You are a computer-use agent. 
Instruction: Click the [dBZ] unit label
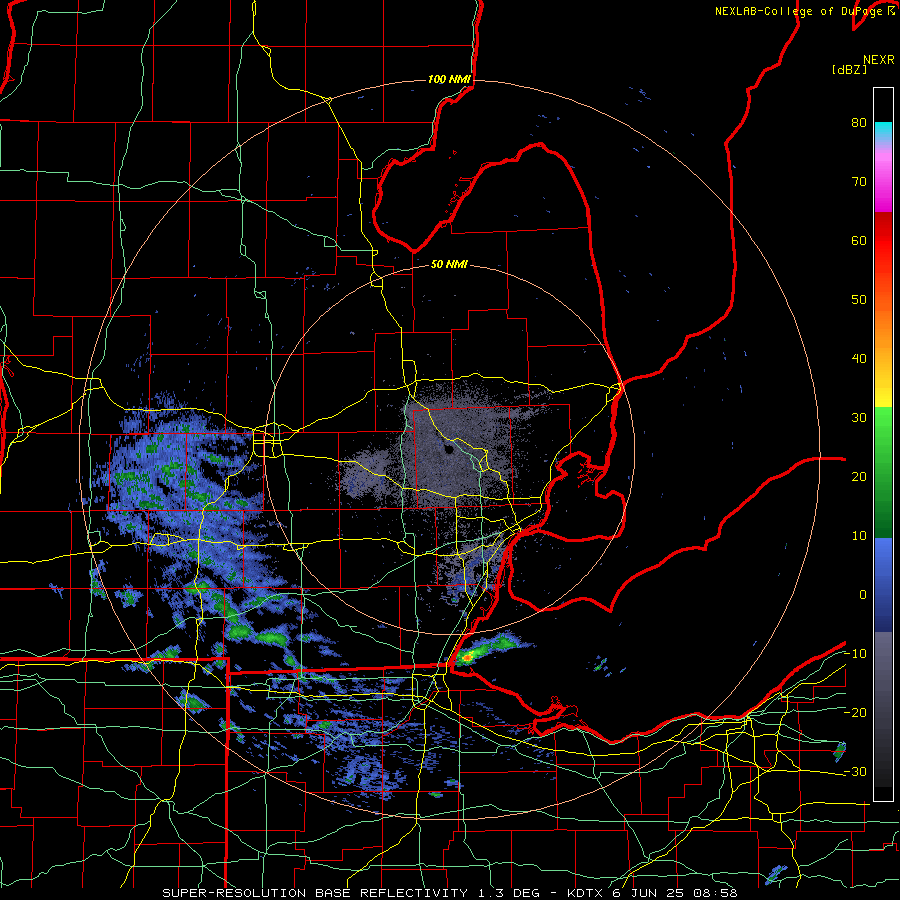[849, 70]
